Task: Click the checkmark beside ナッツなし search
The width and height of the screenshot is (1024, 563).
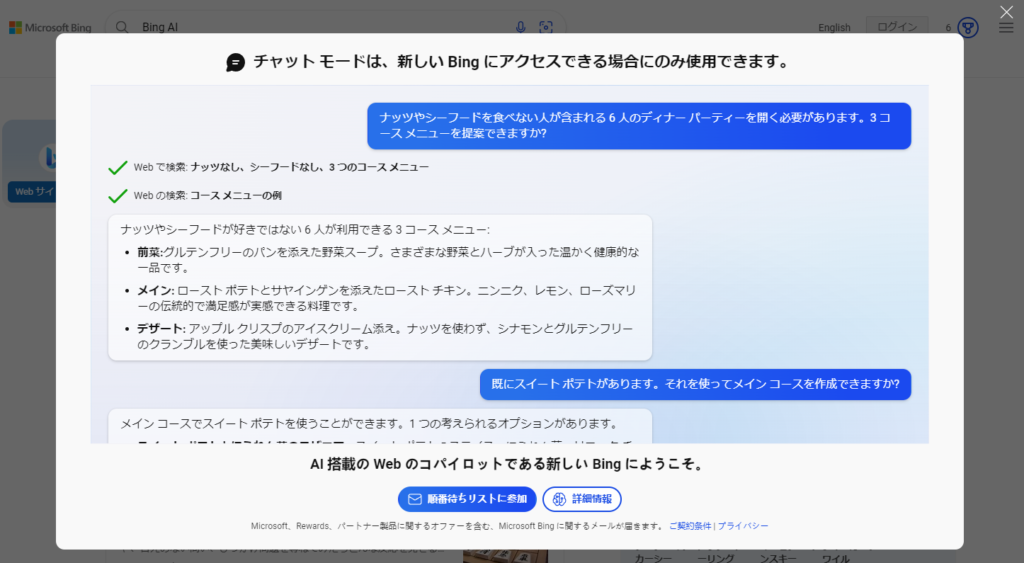Action: [118, 168]
